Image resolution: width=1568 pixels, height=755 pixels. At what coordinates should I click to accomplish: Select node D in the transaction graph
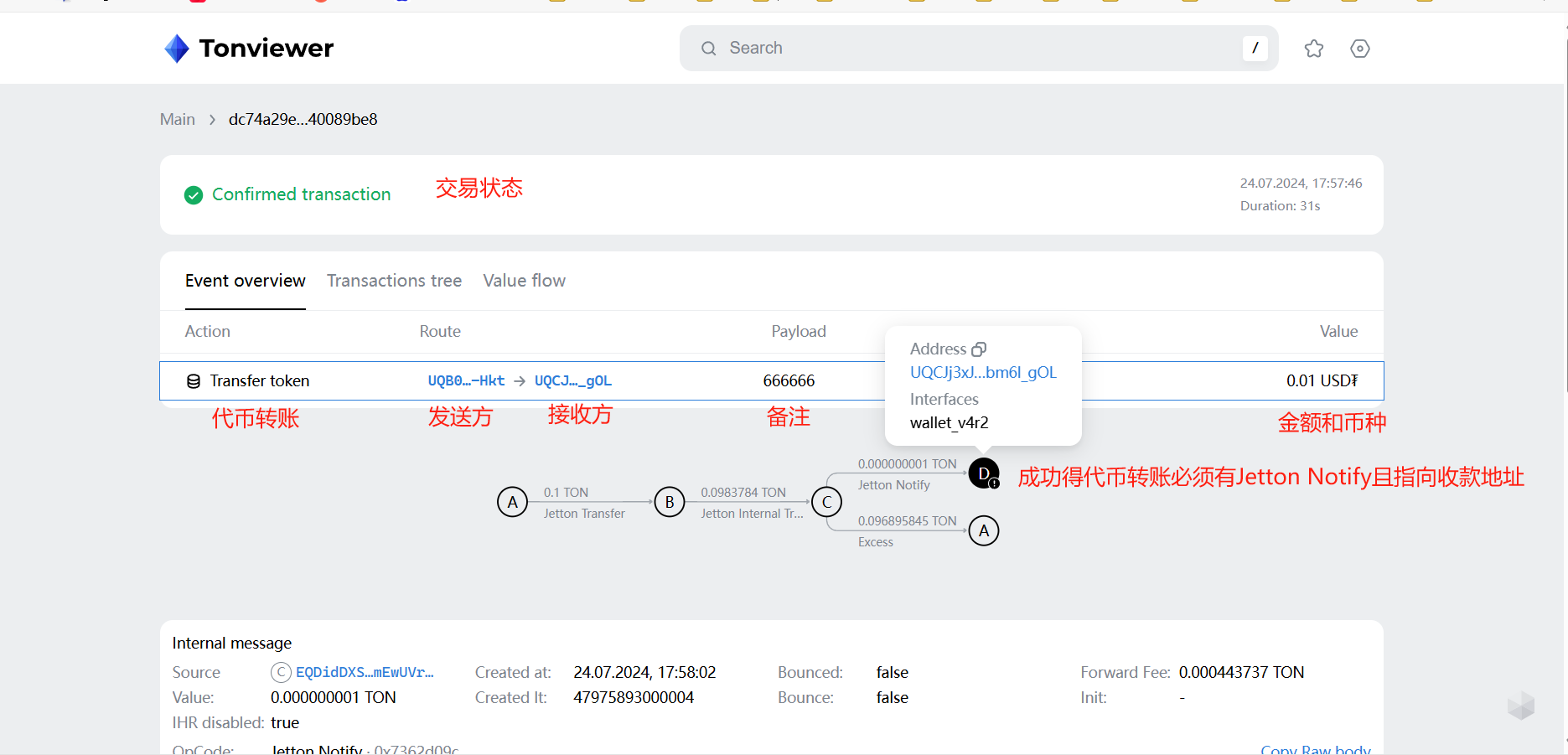(x=983, y=473)
